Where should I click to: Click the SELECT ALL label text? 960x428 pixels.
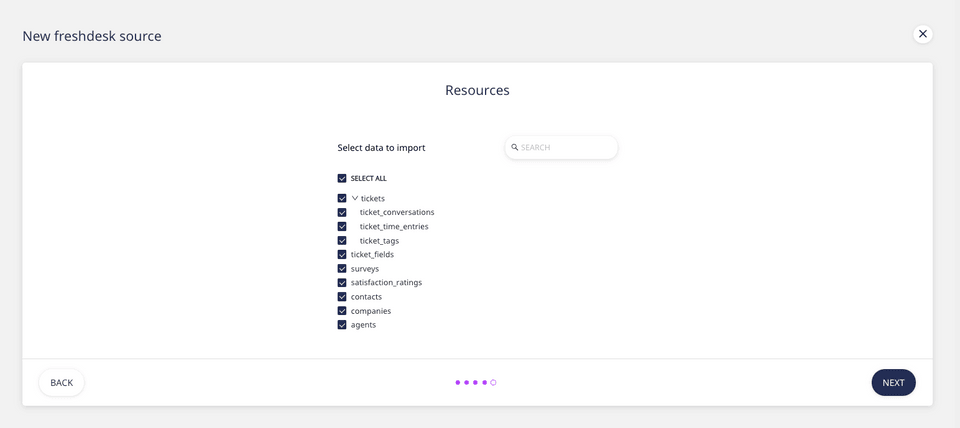coord(369,179)
